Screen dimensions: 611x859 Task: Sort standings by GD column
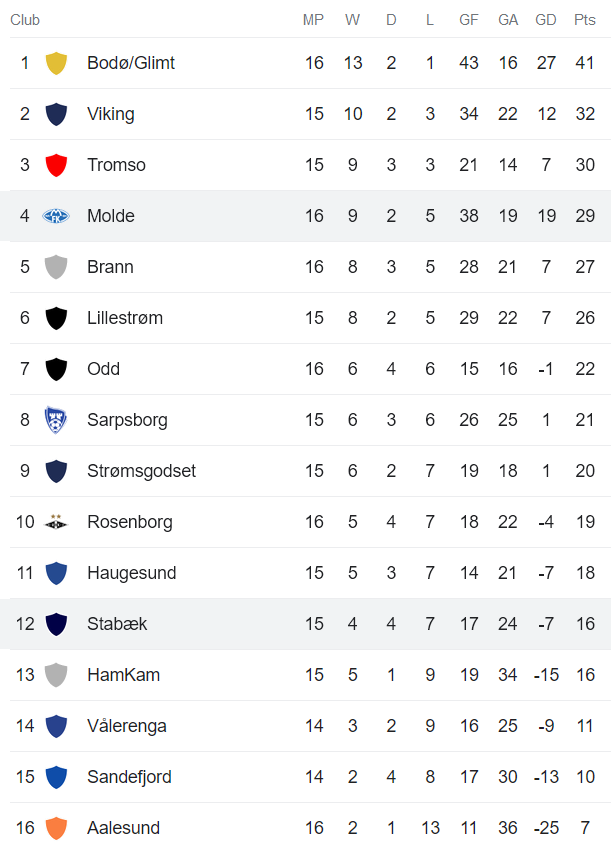pos(546,19)
